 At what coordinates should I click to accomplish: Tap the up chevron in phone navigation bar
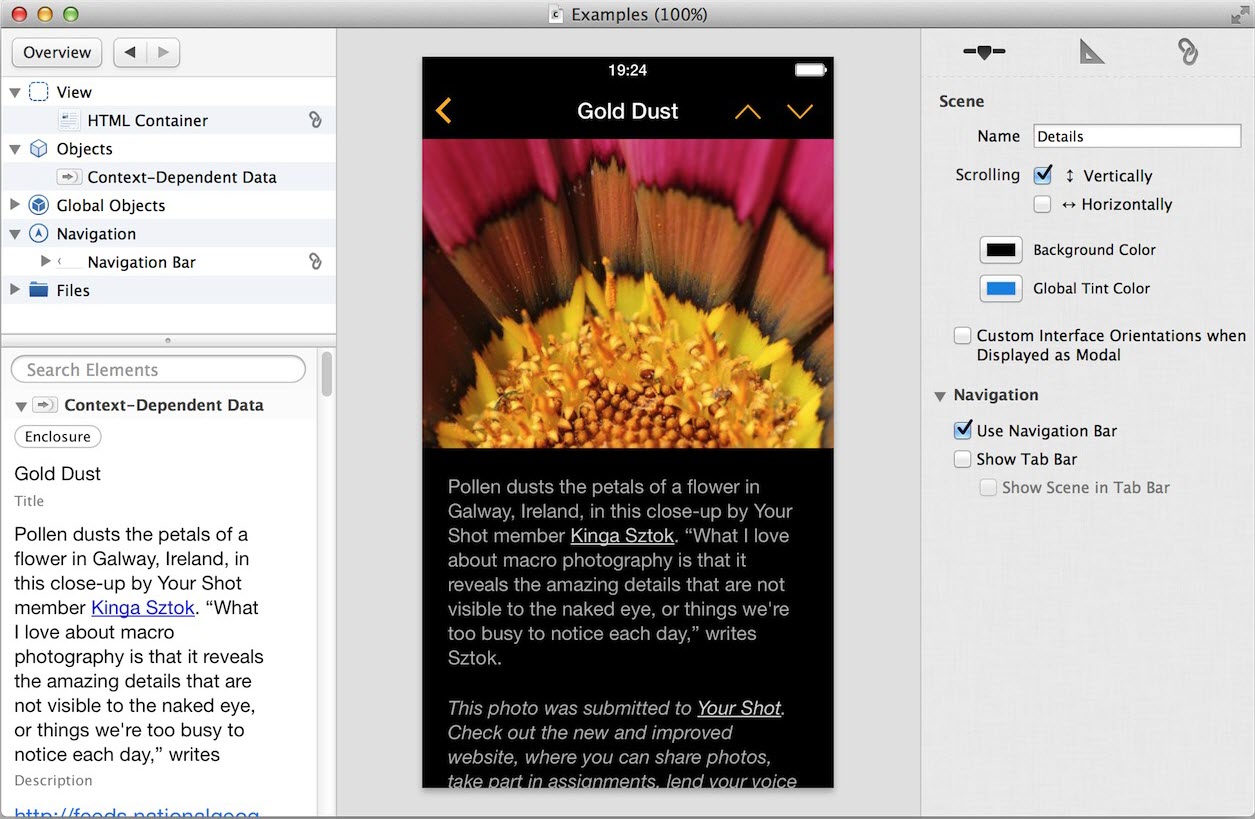pyautogui.click(x=748, y=112)
